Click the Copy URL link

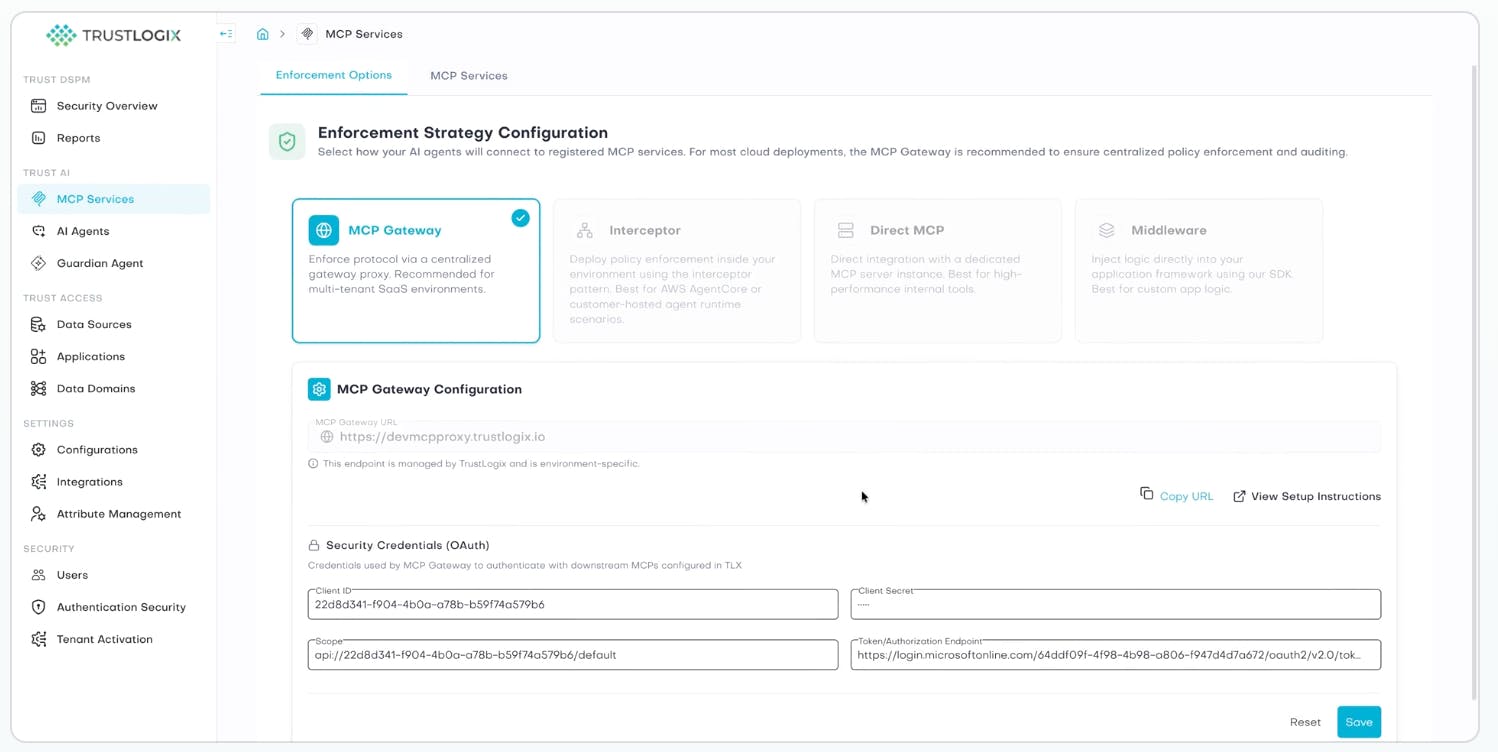pyautogui.click(x=1186, y=496)
